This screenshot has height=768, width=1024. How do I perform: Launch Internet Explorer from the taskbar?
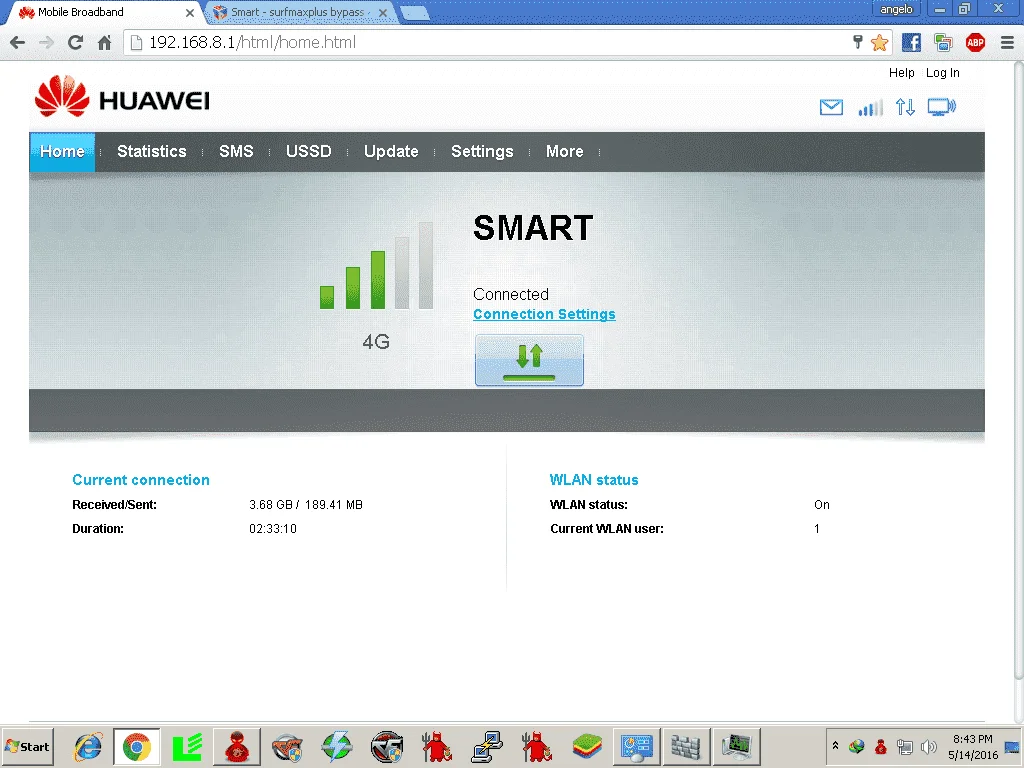tap(88, 746)
